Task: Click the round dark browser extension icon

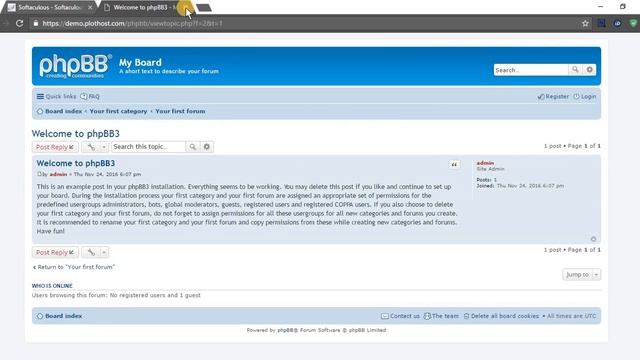Action: pos(617,23)
